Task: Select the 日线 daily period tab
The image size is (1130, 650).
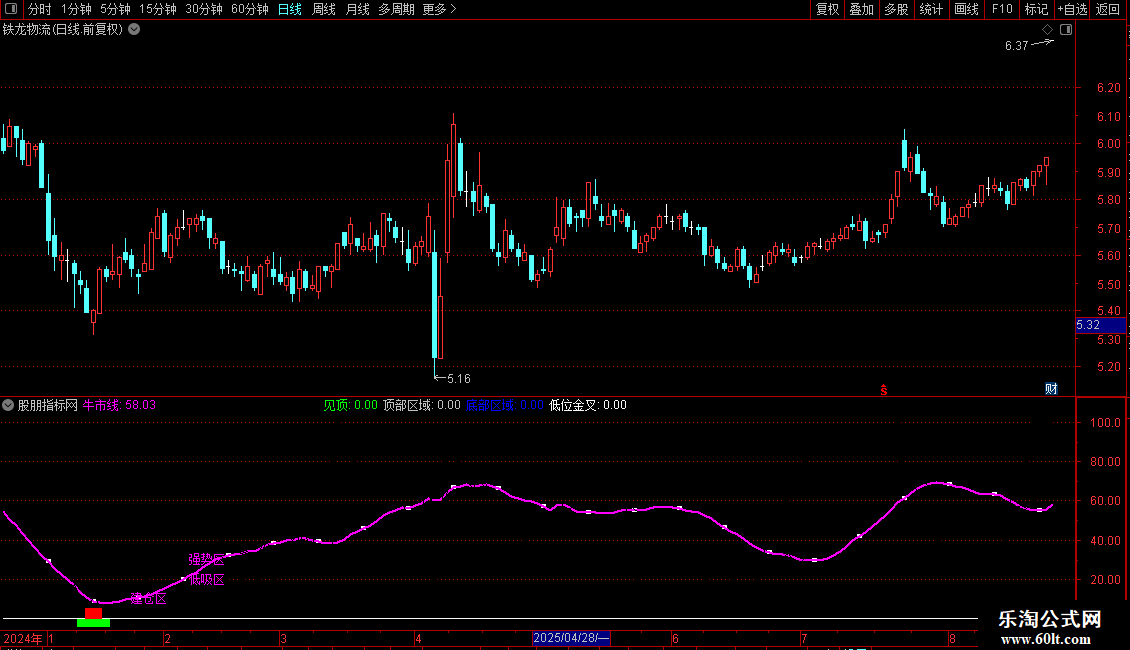Action: [290, 9]
